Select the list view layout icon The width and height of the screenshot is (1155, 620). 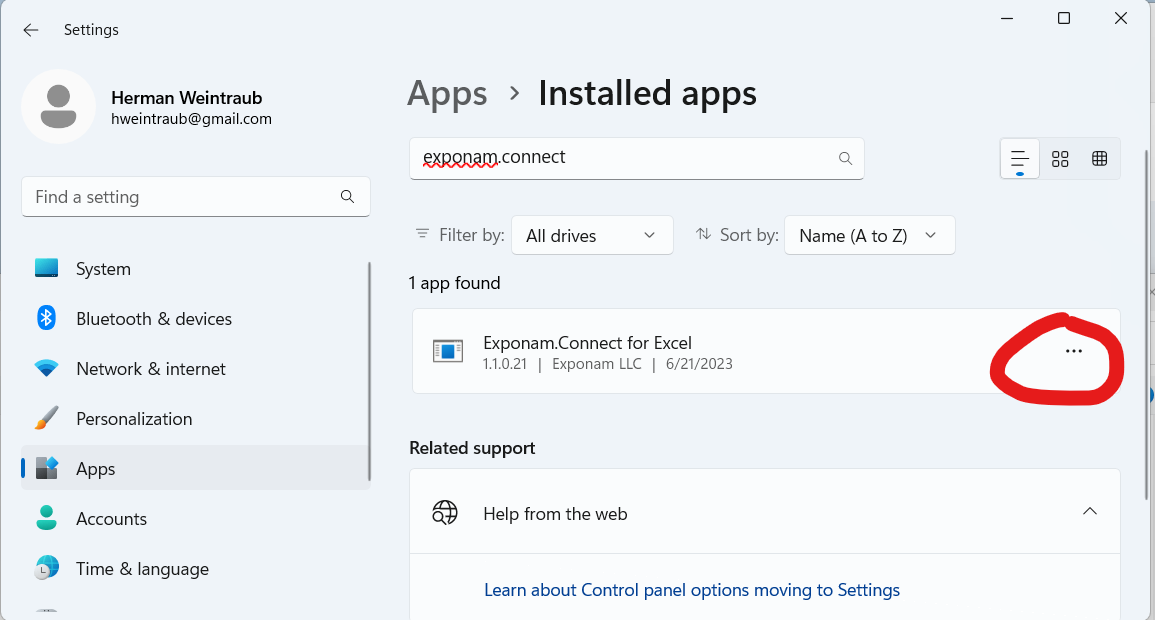(1020, 159)
